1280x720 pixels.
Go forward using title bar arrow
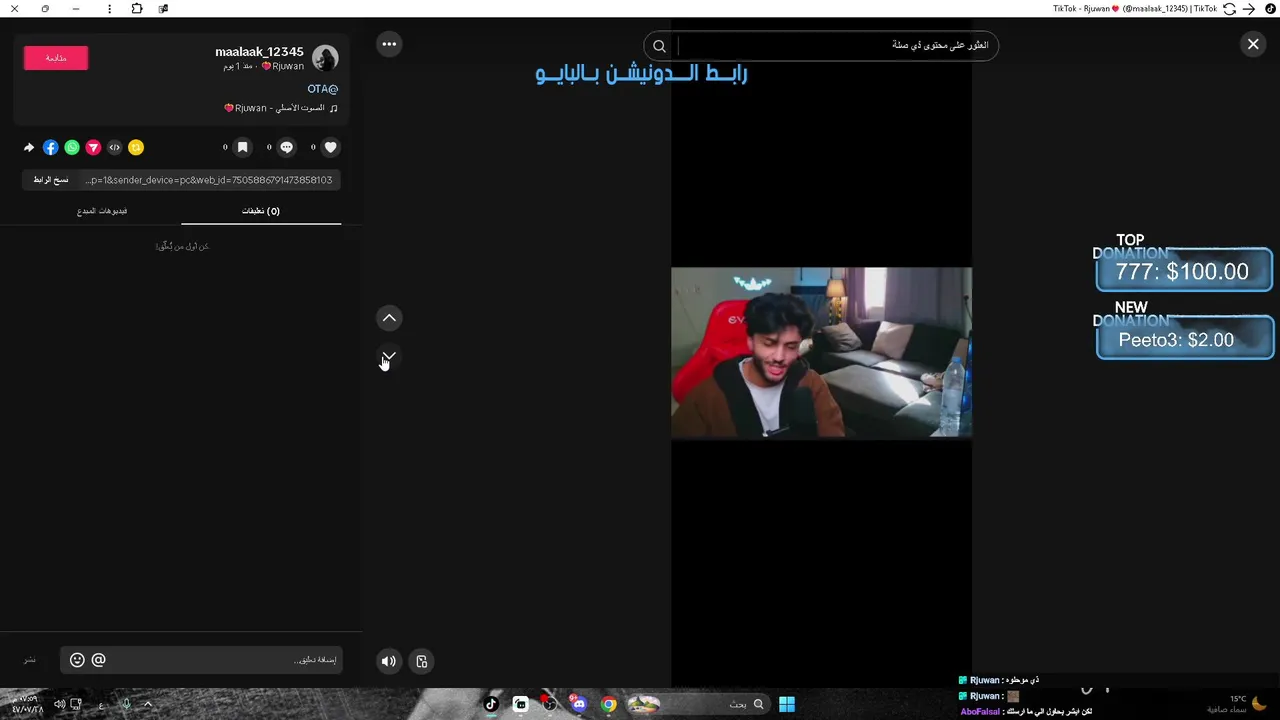[1249, 9]
